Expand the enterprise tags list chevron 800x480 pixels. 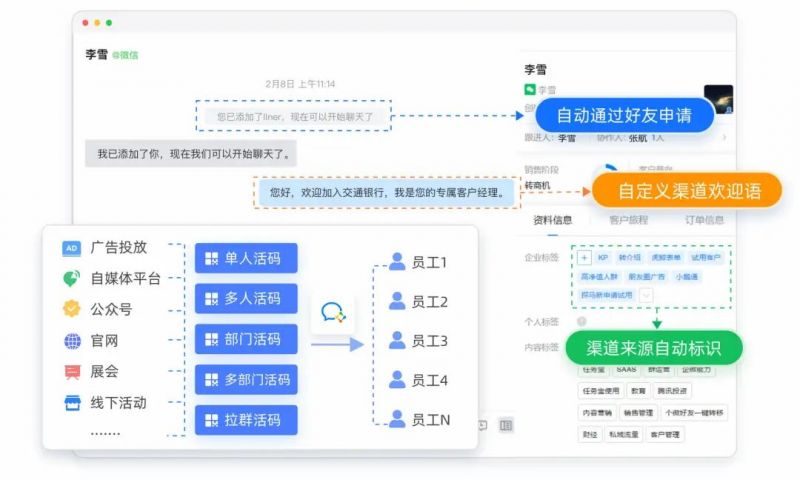[x=646, y=295]
